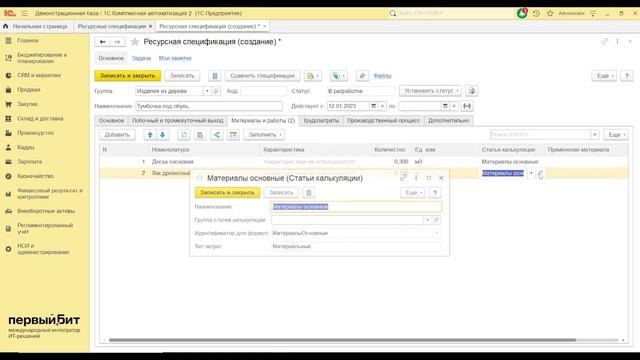Open the Задачи navigation link
This screenshot has width=640, height=360.
tap(141, 58)
